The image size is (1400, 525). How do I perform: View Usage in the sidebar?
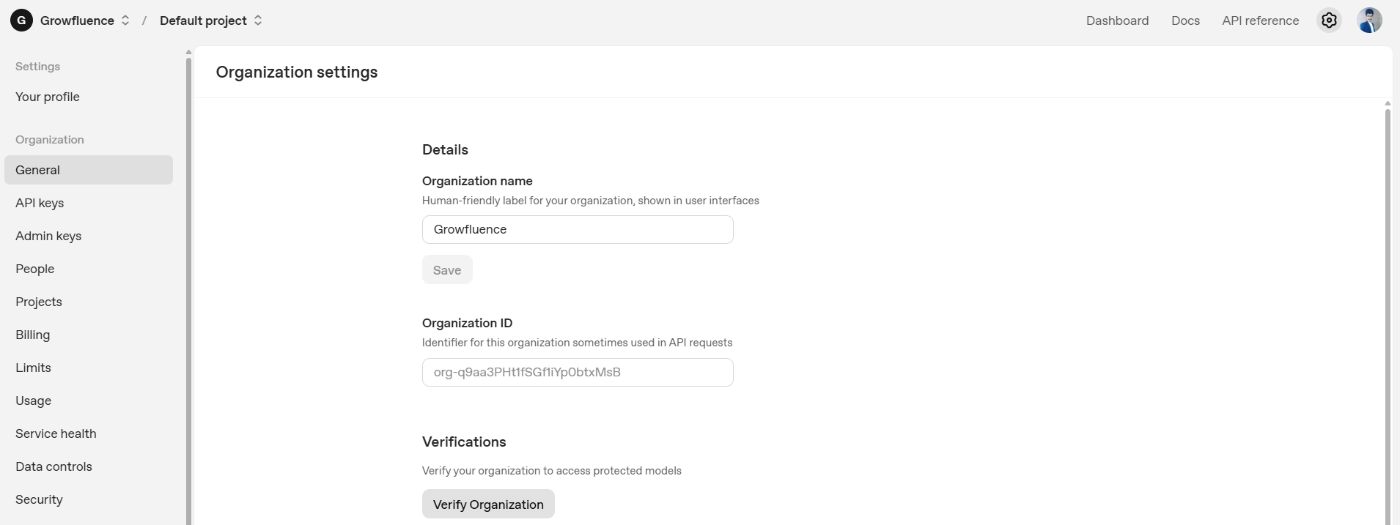pos(33,401)
